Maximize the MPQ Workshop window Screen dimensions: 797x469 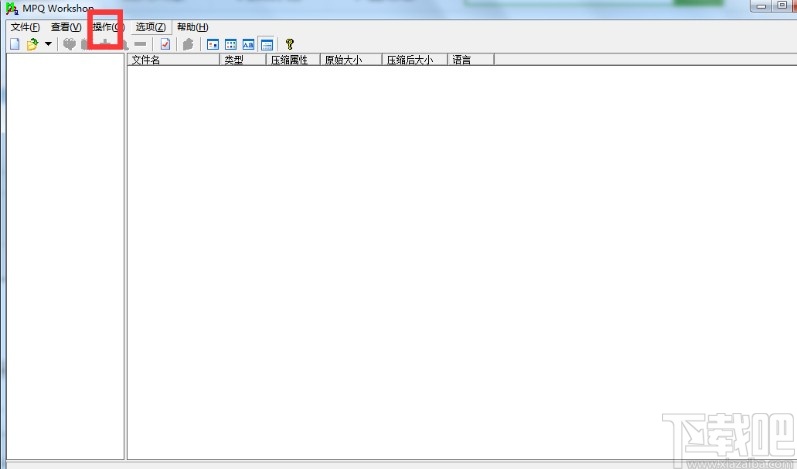781,6
